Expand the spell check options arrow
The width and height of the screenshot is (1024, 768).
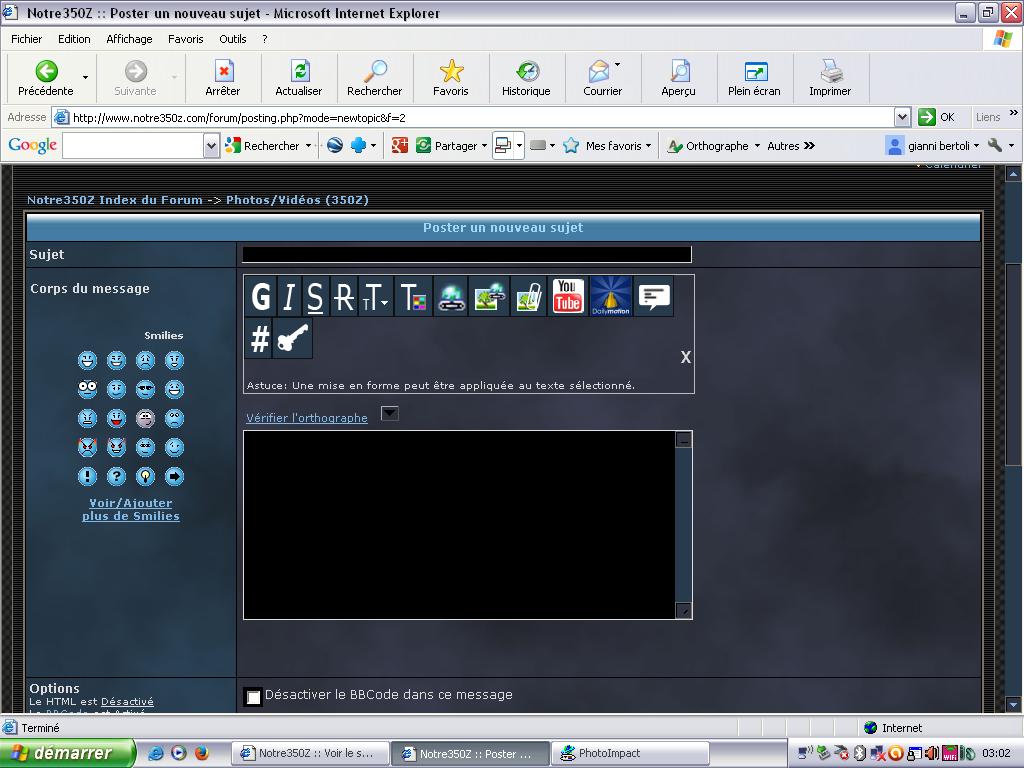coord(390,413)
